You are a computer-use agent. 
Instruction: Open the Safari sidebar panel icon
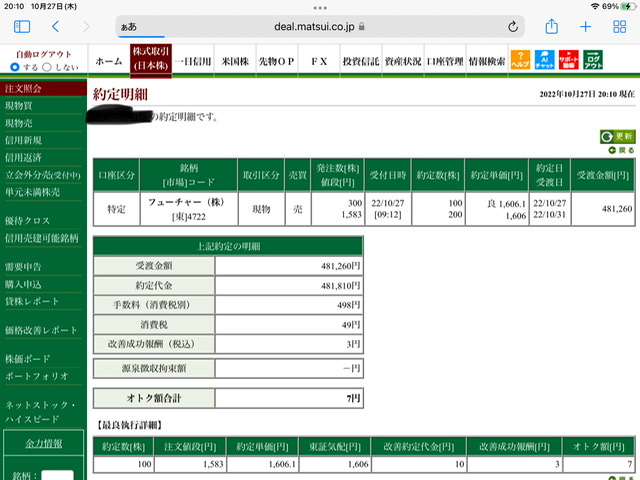point(22,27)
